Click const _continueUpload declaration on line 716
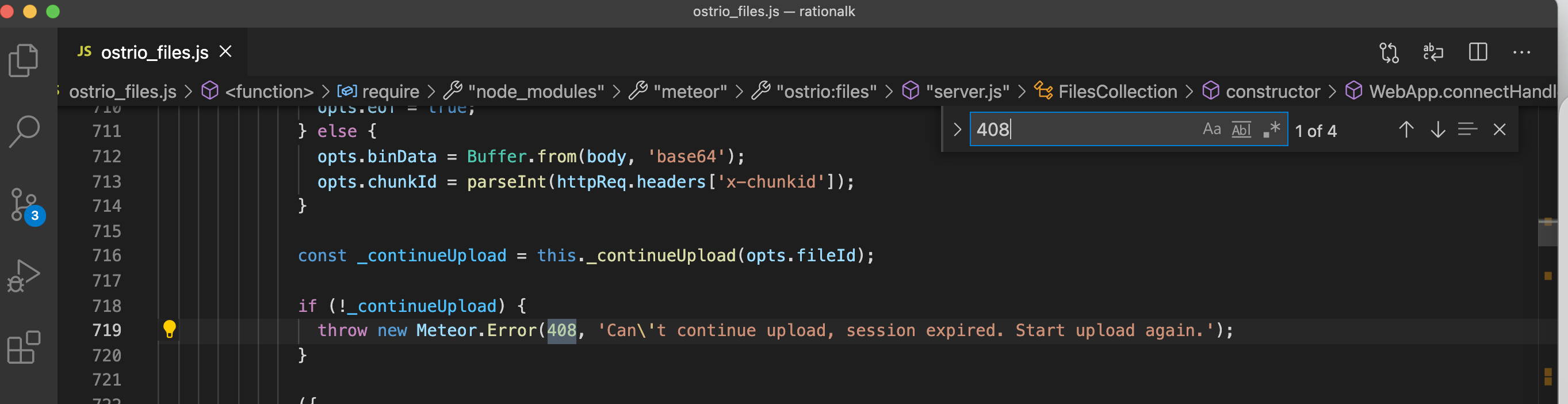Screen dimensions: 1568x404 (x=401, y=256)
